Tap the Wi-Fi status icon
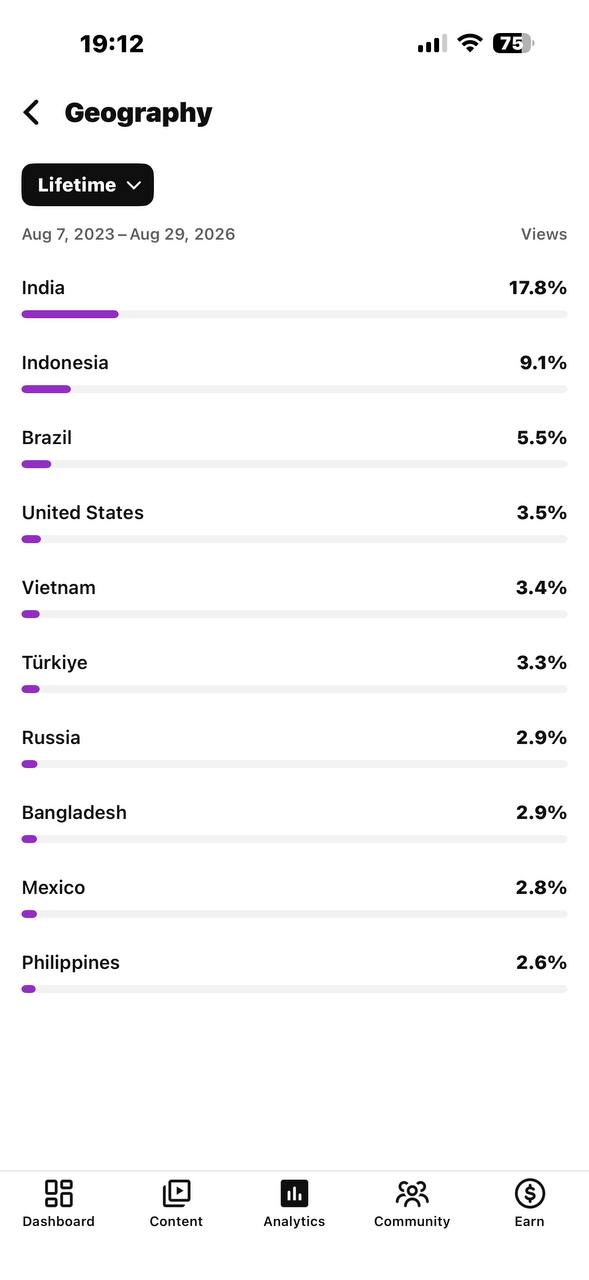 click(469, 43)
